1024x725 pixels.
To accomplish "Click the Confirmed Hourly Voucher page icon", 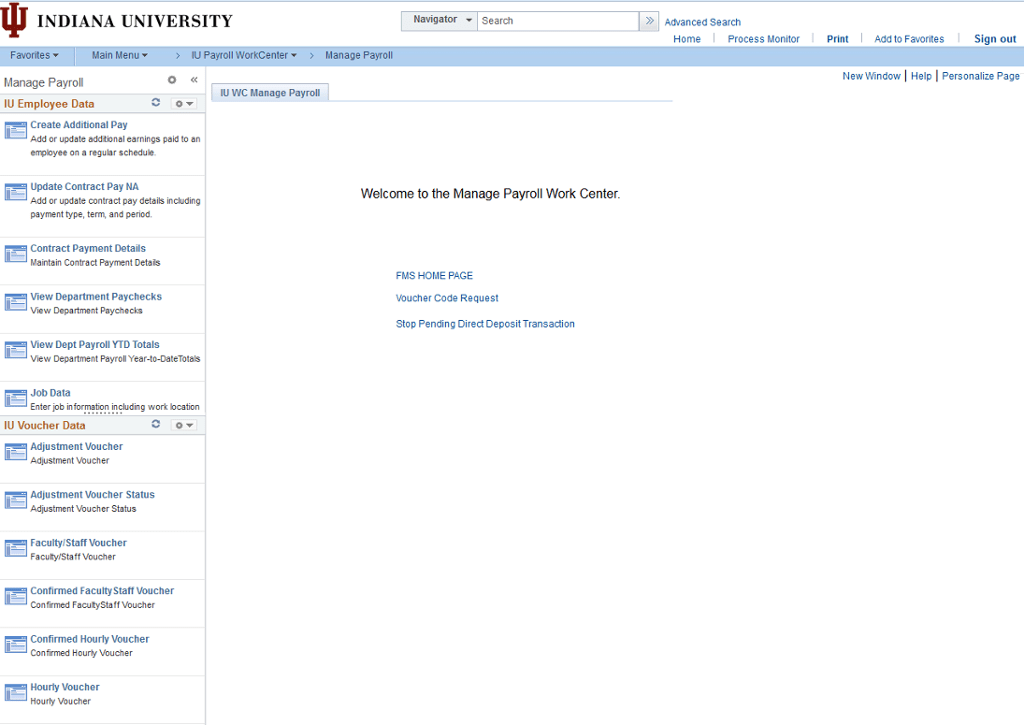I will [x=16, y=645].
